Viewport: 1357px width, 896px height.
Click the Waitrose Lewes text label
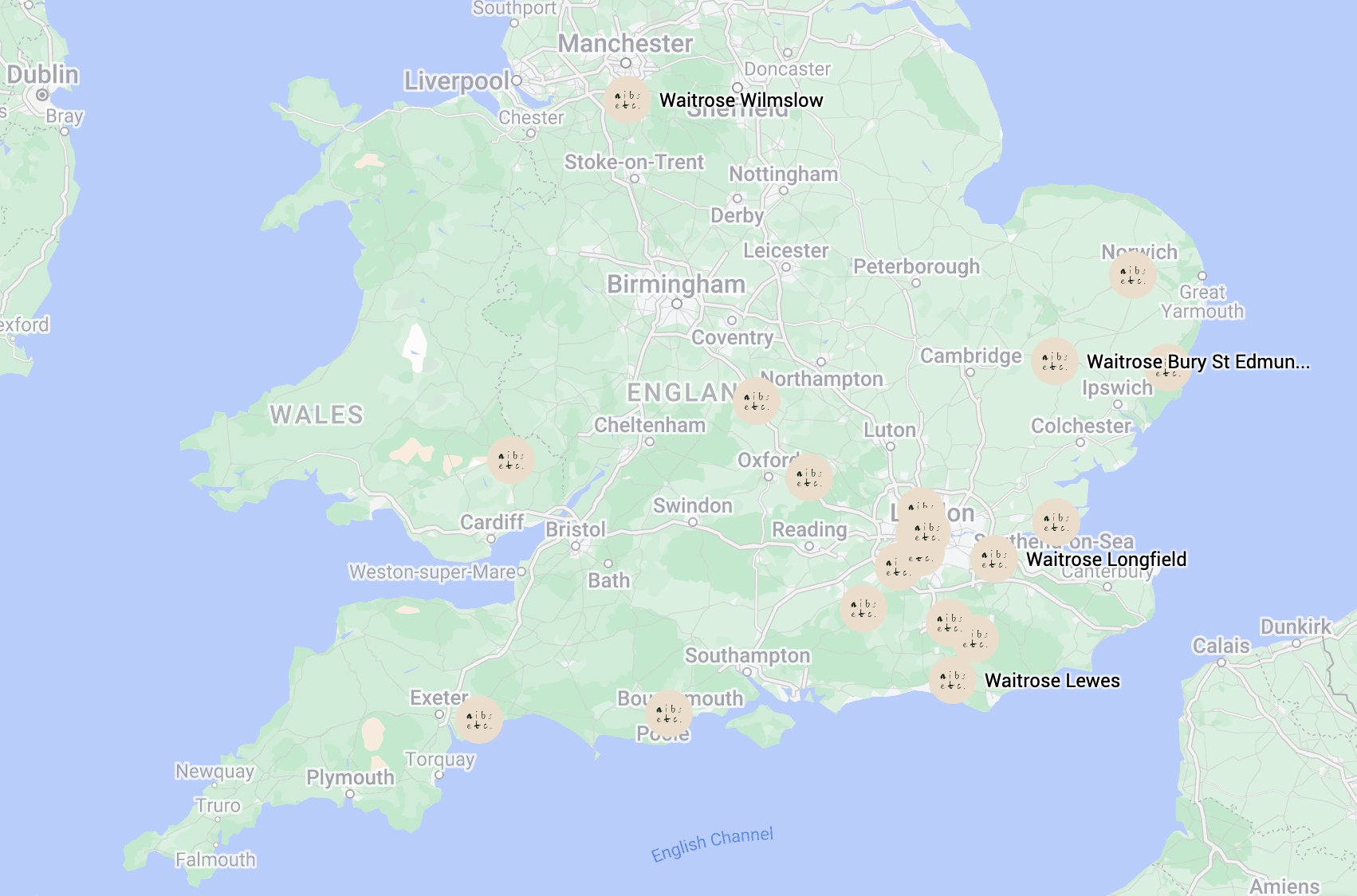(1052, 681)
